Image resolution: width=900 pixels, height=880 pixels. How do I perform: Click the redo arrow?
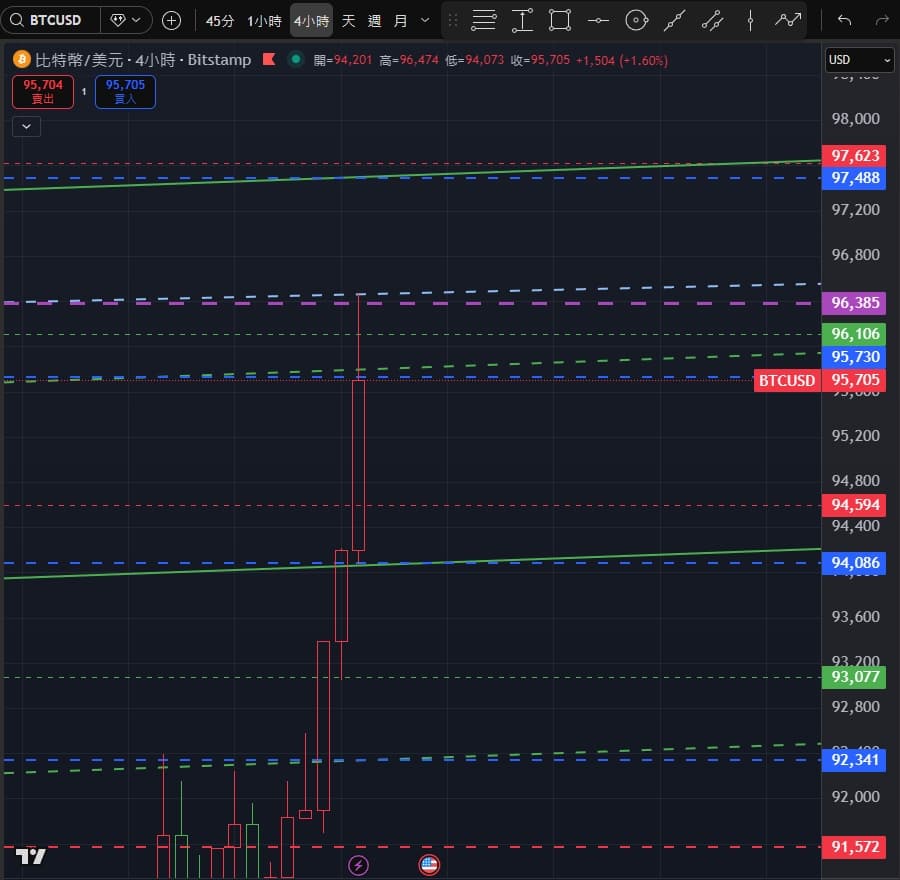tap(882, 21)
